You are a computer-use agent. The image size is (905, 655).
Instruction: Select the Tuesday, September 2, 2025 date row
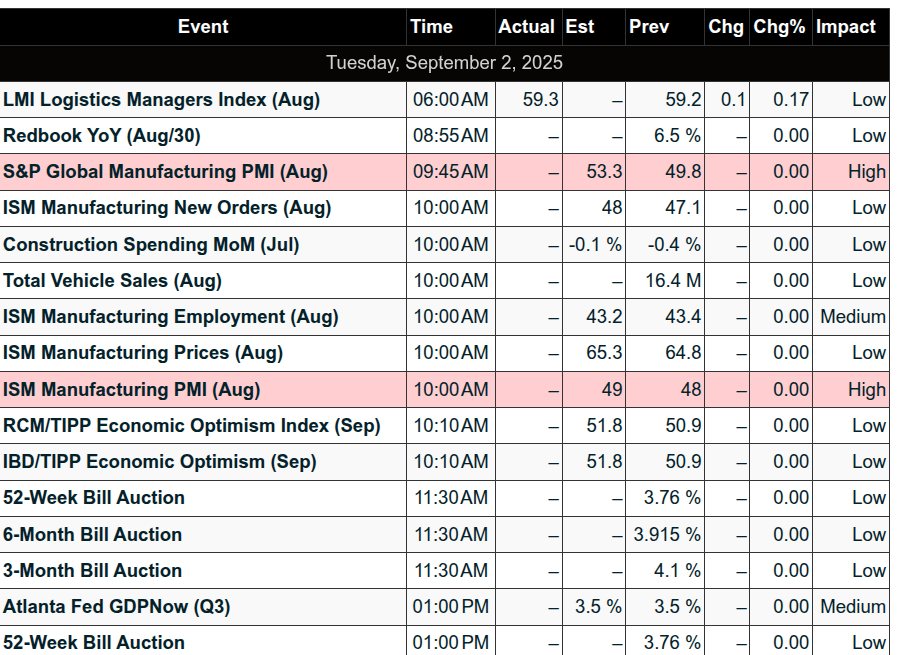point(444,63)
